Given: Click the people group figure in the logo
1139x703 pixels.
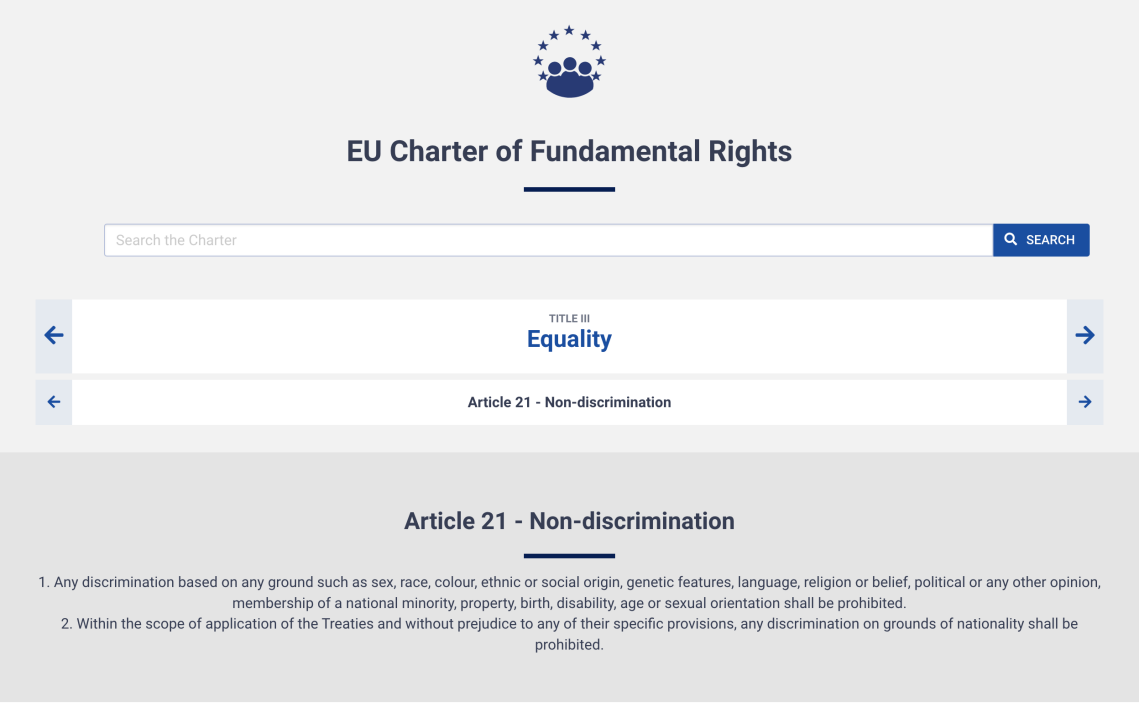Looking at the screenshot, I should tap(569, 78).
